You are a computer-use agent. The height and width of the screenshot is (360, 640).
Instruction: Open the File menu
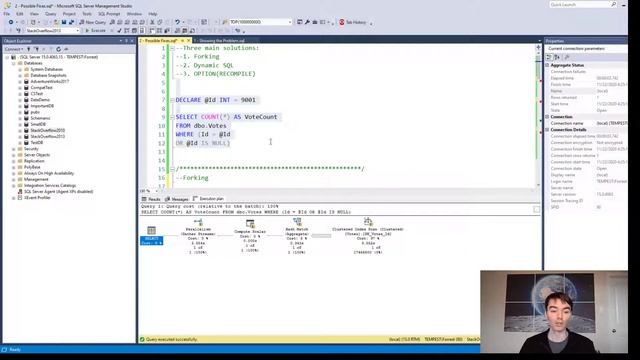click(7, 14)
